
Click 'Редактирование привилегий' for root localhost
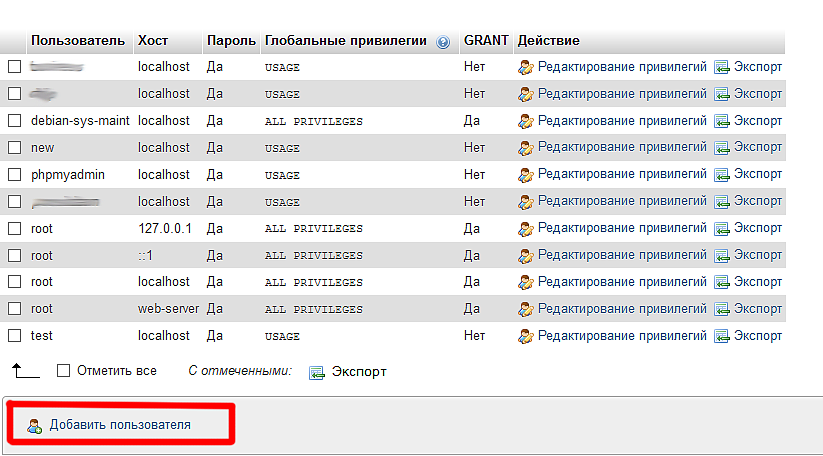click(622, 283)
